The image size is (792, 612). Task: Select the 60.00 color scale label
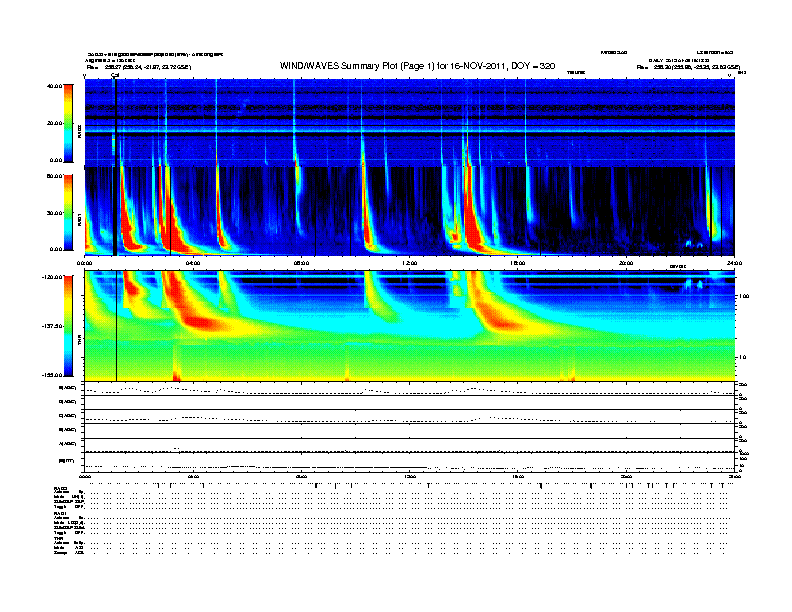pos(54,176)
